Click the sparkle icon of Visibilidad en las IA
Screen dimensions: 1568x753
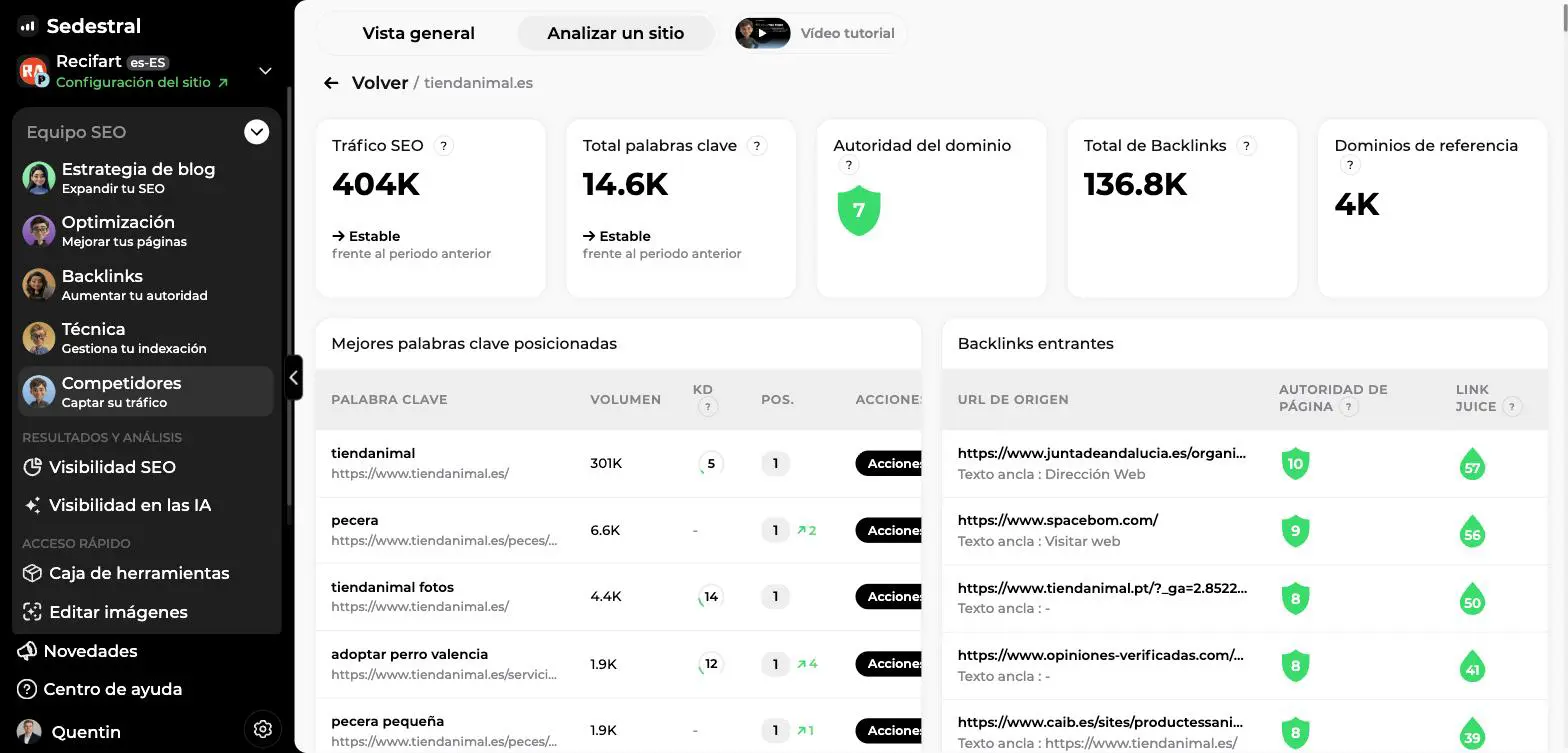pos(32,505)
